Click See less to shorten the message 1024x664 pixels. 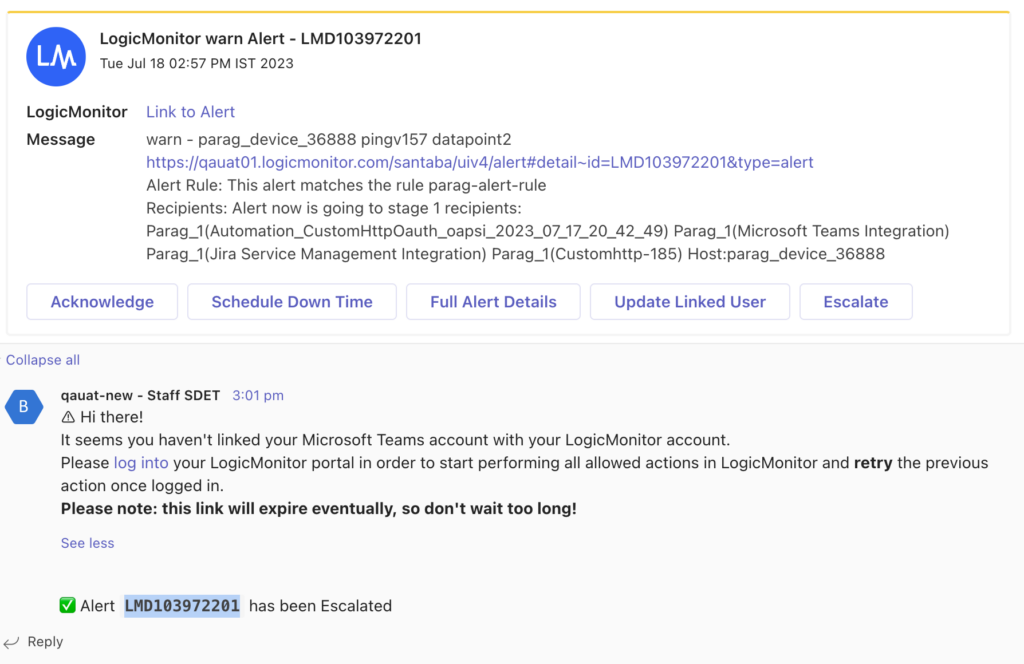88,543
